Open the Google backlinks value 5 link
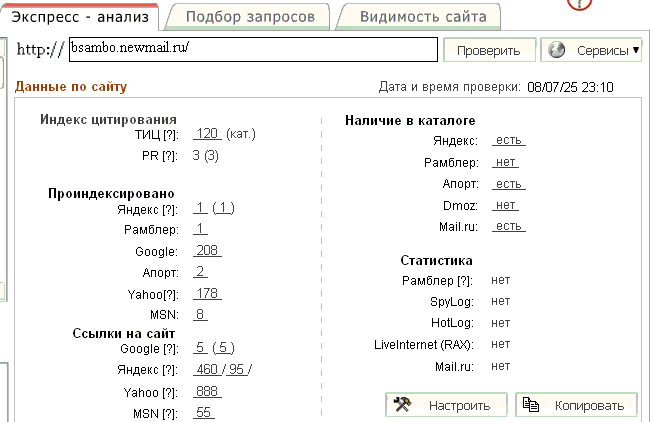Screen dimensions: 650x422 tap(200, 347)
